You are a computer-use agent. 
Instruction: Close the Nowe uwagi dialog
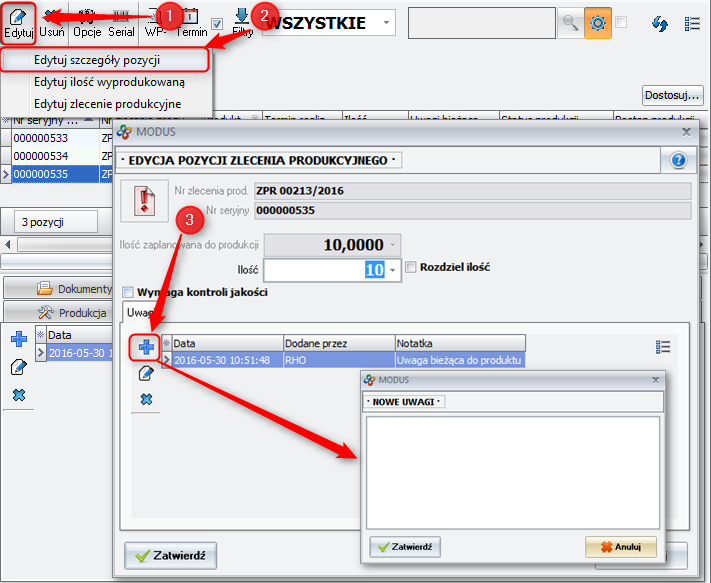(x=655, y=380)
